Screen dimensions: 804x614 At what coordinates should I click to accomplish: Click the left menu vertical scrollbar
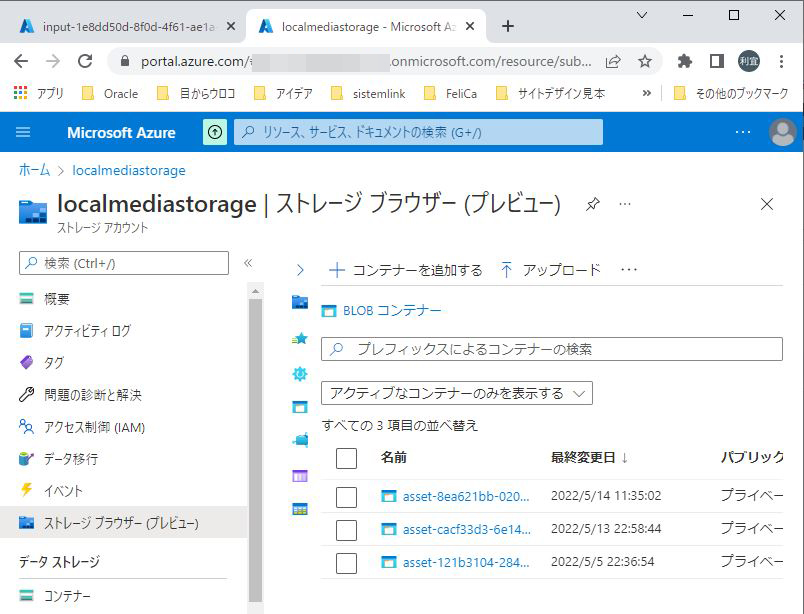(x=255, y=450)
